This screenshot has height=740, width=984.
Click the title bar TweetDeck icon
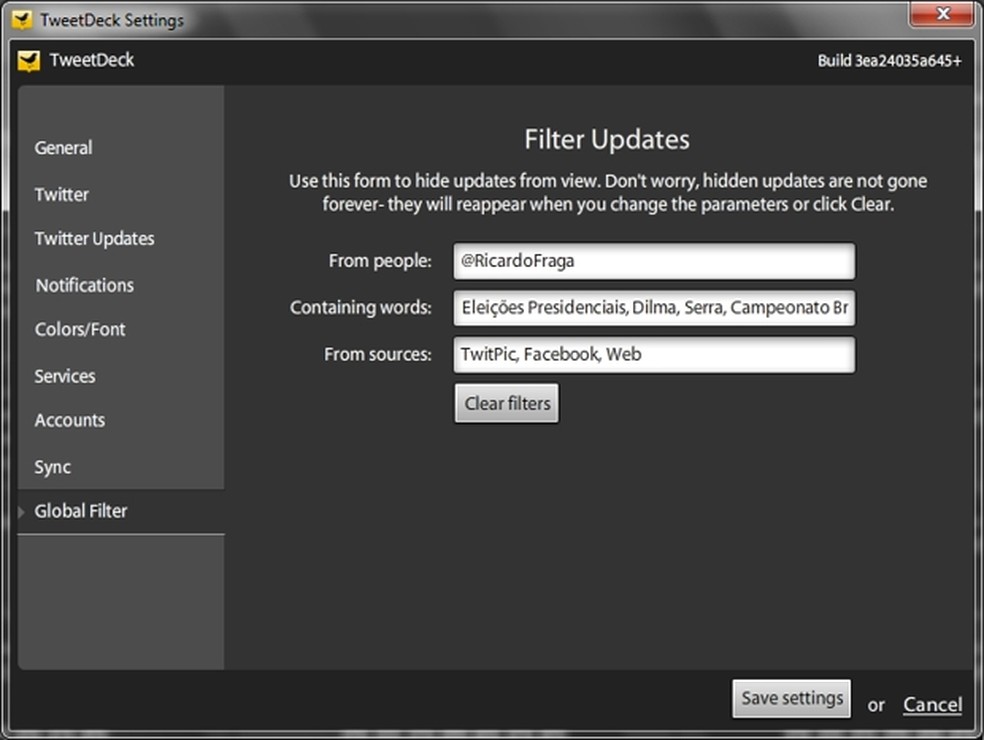[x=22, y=20]
